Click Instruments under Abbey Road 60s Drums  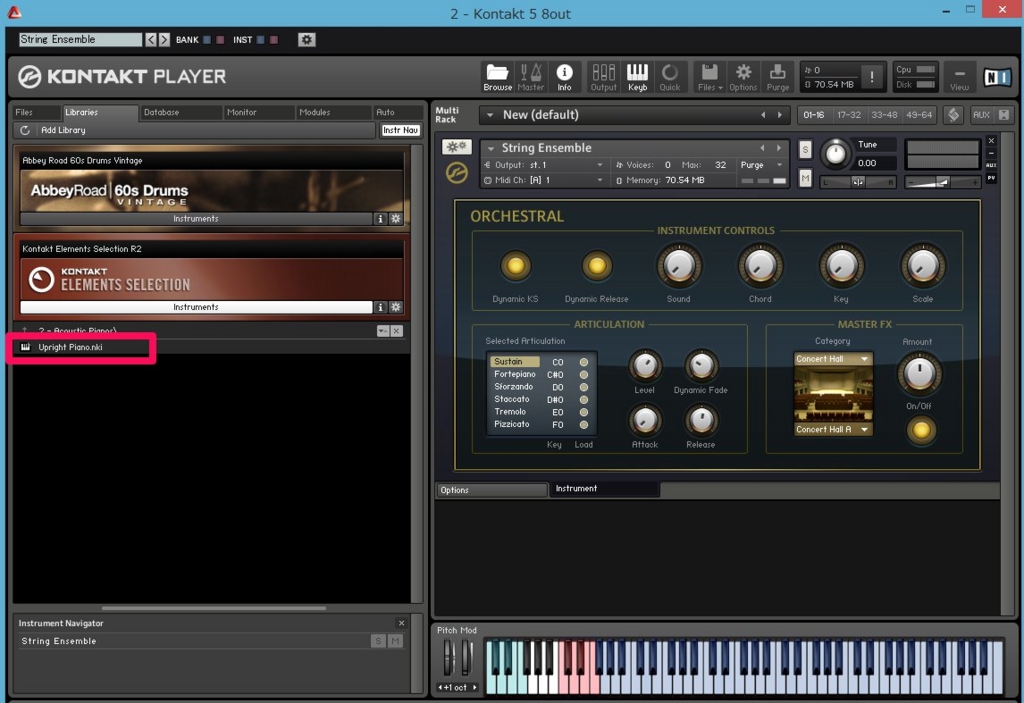point(196,219)
